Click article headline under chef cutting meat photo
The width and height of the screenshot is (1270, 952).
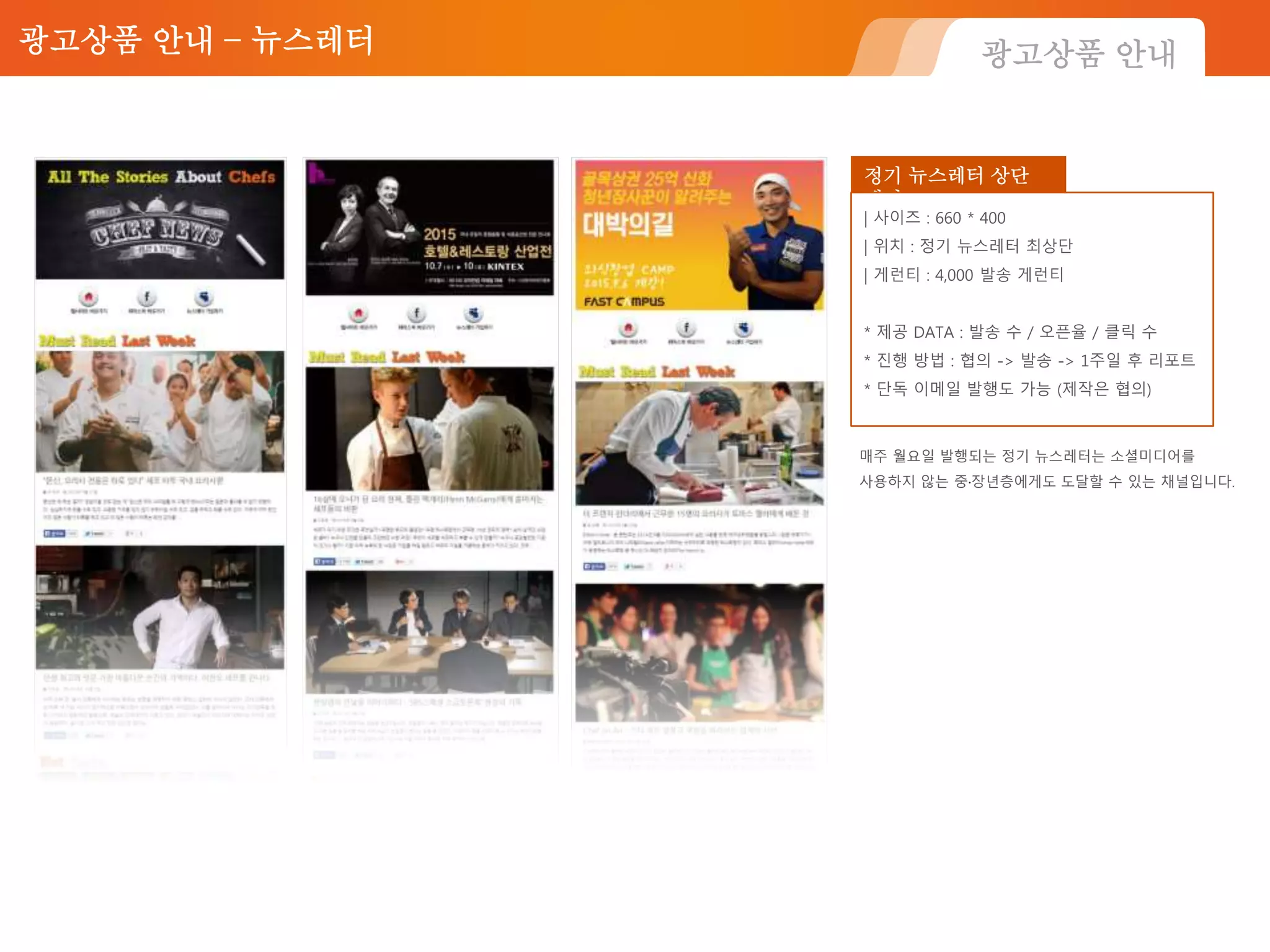point(695,514)
